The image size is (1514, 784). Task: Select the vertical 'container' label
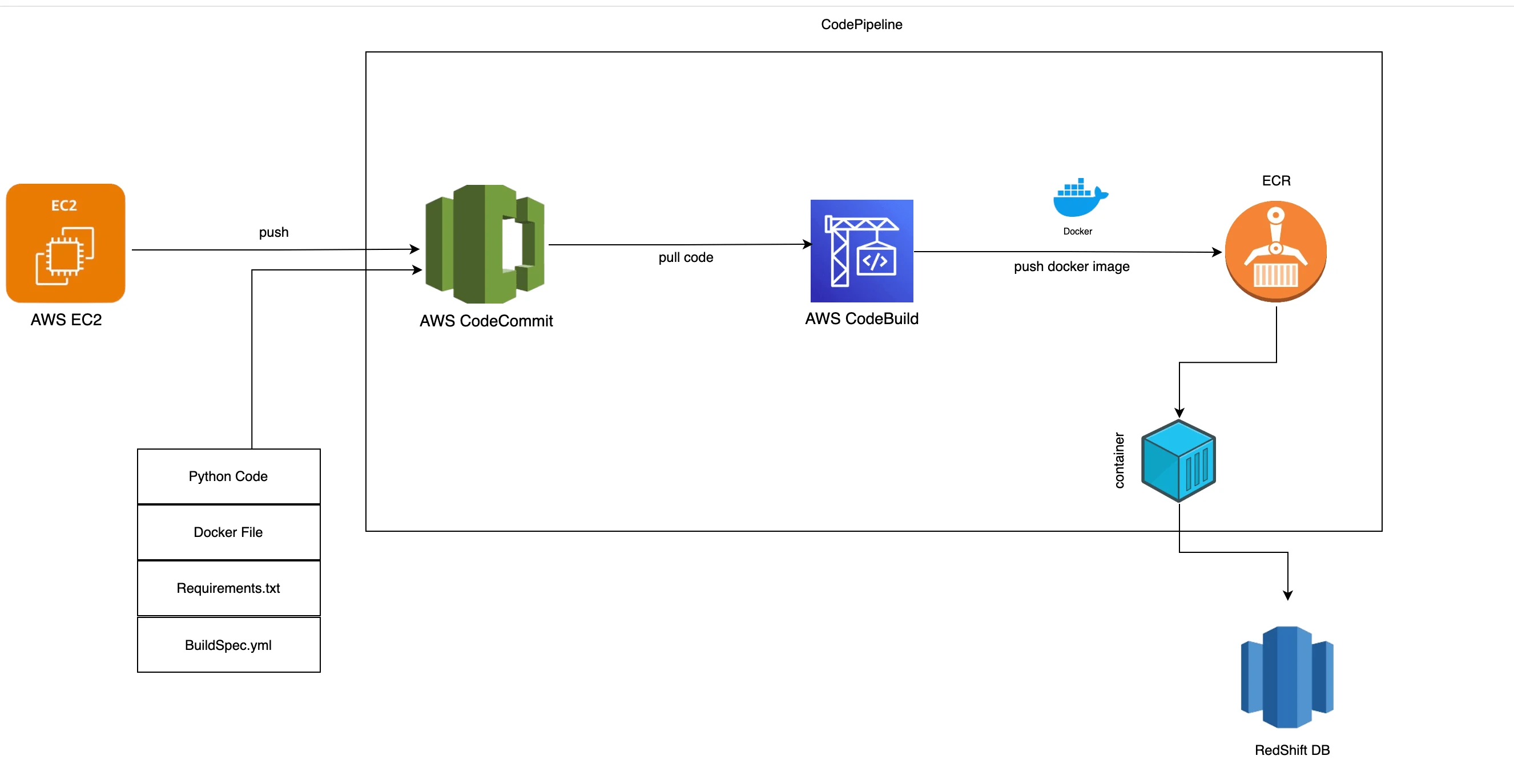point(1119,460)
